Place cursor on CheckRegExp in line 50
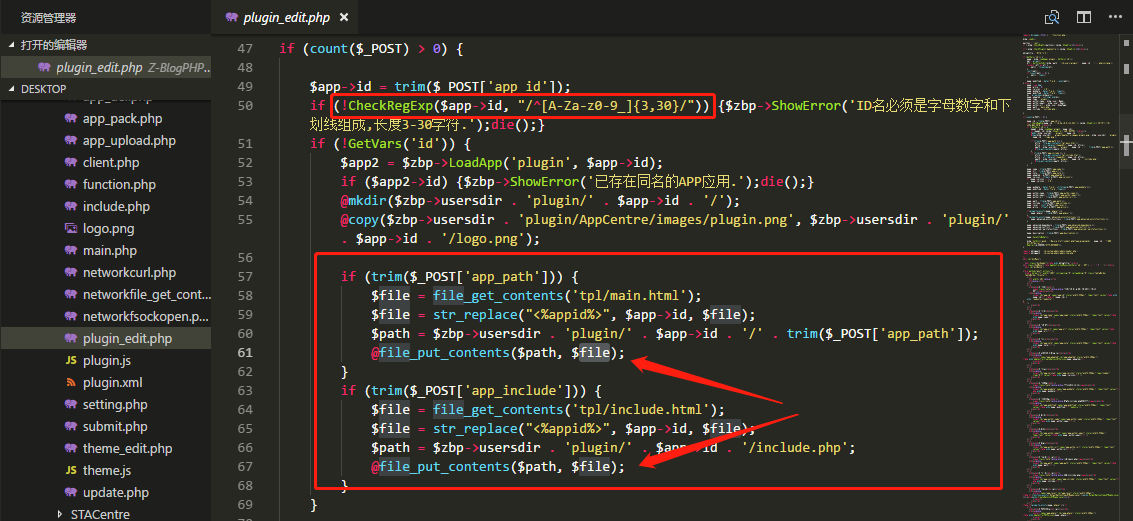 [390, 106]
